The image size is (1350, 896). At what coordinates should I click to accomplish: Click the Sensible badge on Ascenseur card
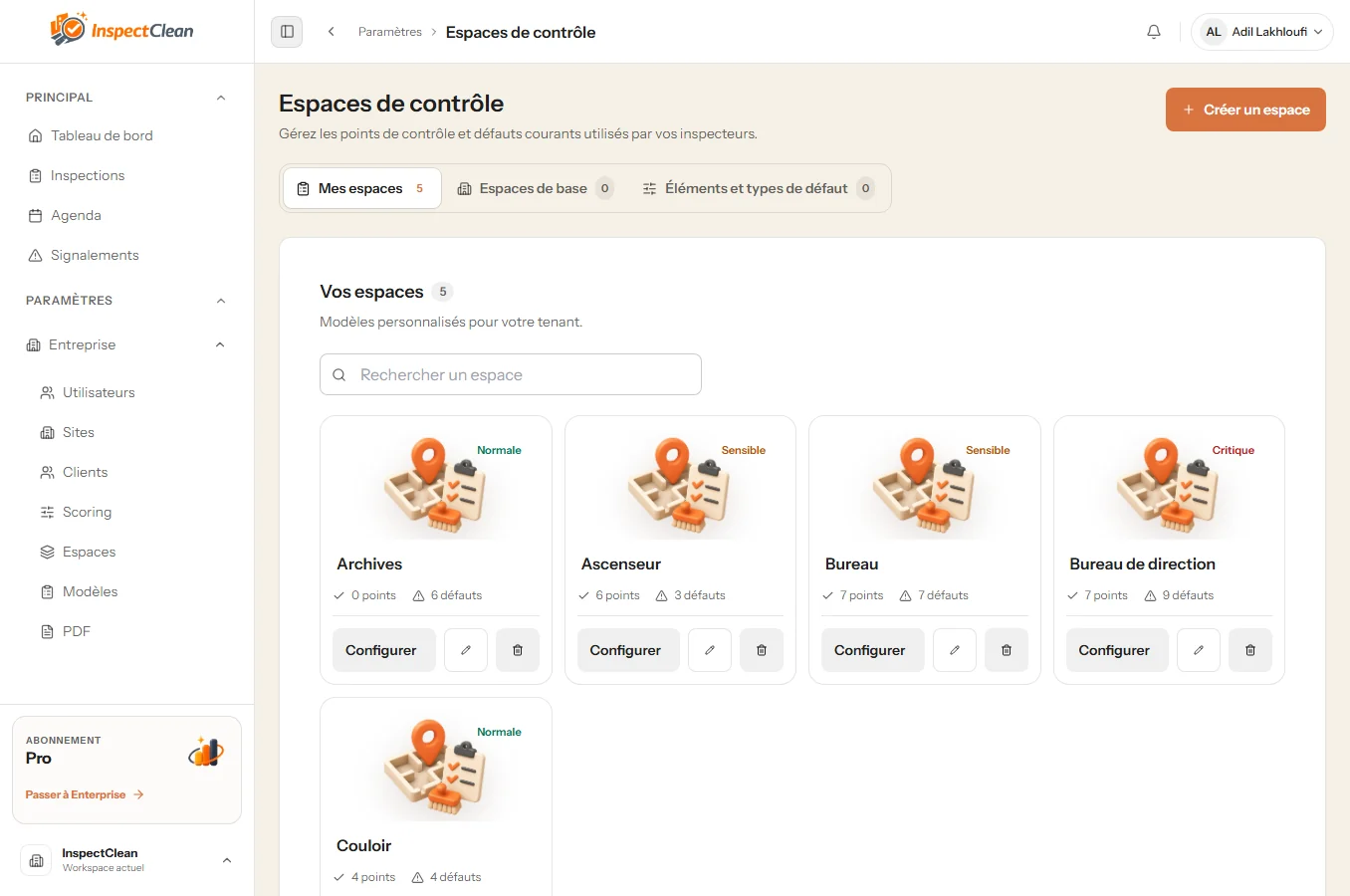(x=744, y=450)
